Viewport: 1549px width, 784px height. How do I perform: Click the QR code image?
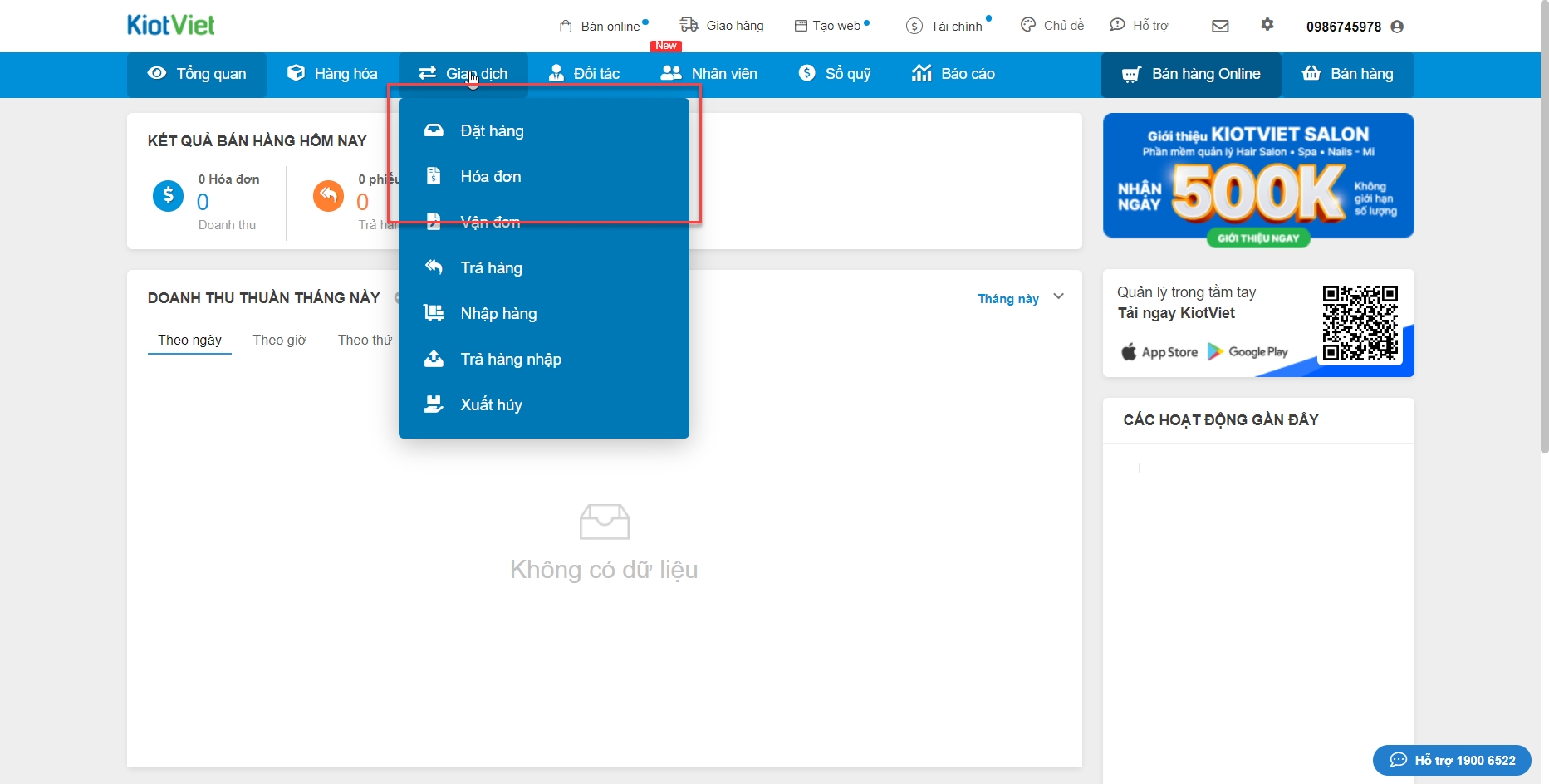1360,323
